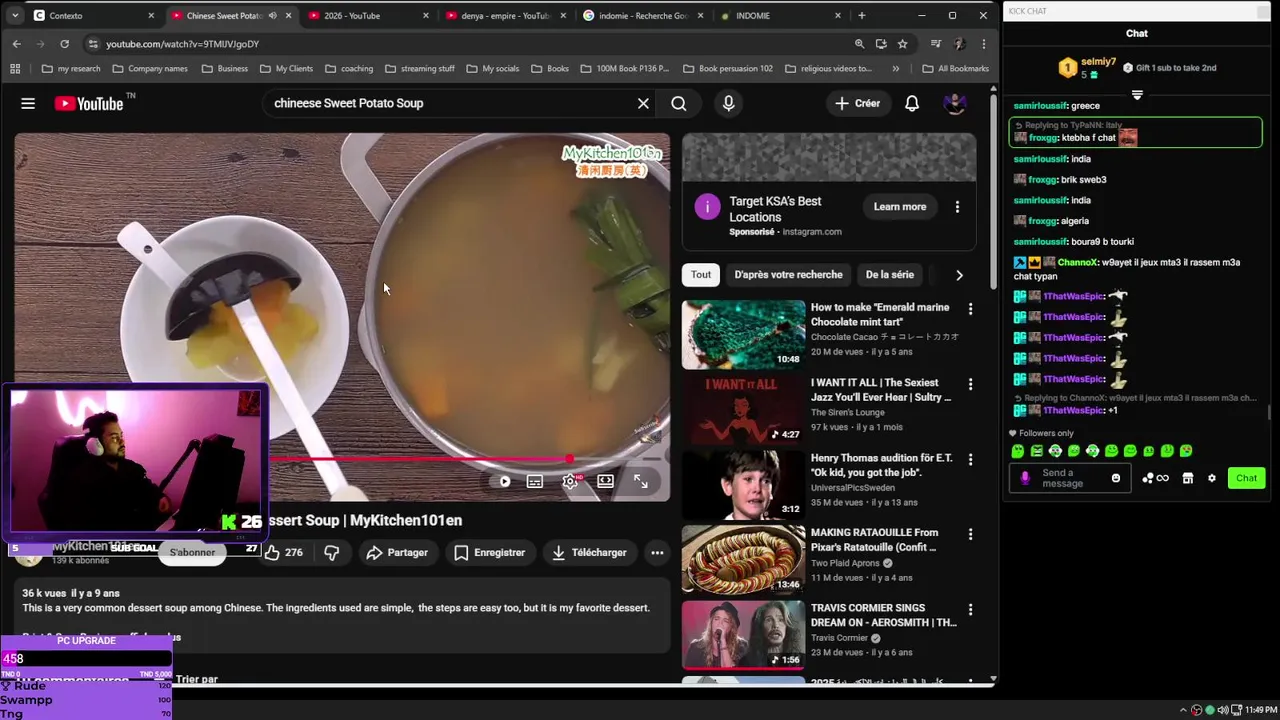
Task: Open options for Emerald marine tart video
Action: point(970,309)
